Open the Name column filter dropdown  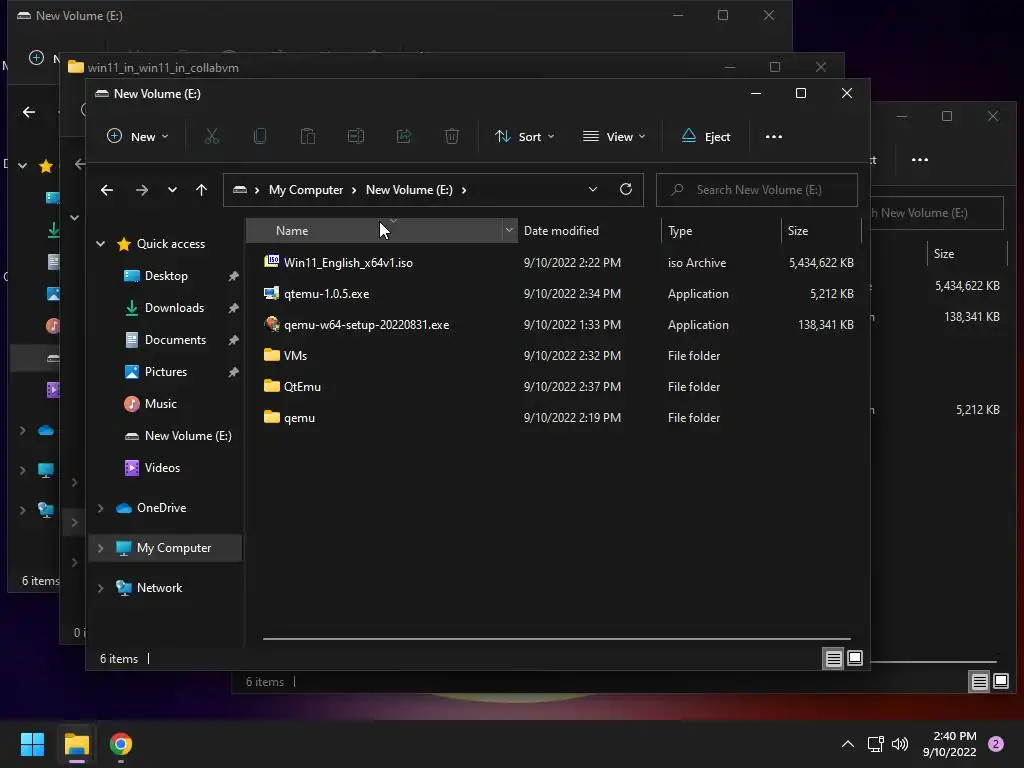pyautogui.click(x=509, y=231)
